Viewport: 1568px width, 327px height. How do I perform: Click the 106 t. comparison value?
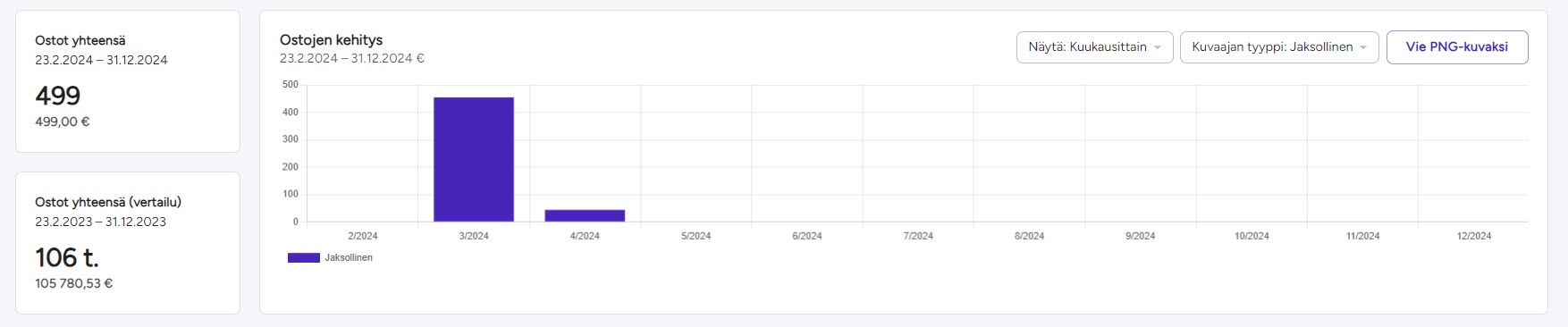(67, 257)
